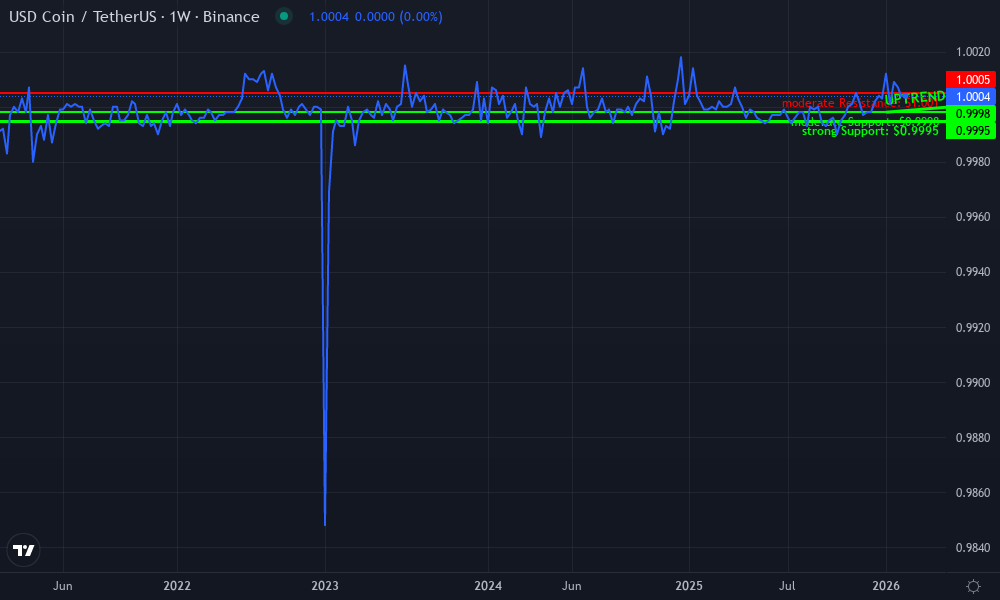Click the 0.9980 price scale value
This screenshot has height=600, width=1000.
(x=973, y=162)
